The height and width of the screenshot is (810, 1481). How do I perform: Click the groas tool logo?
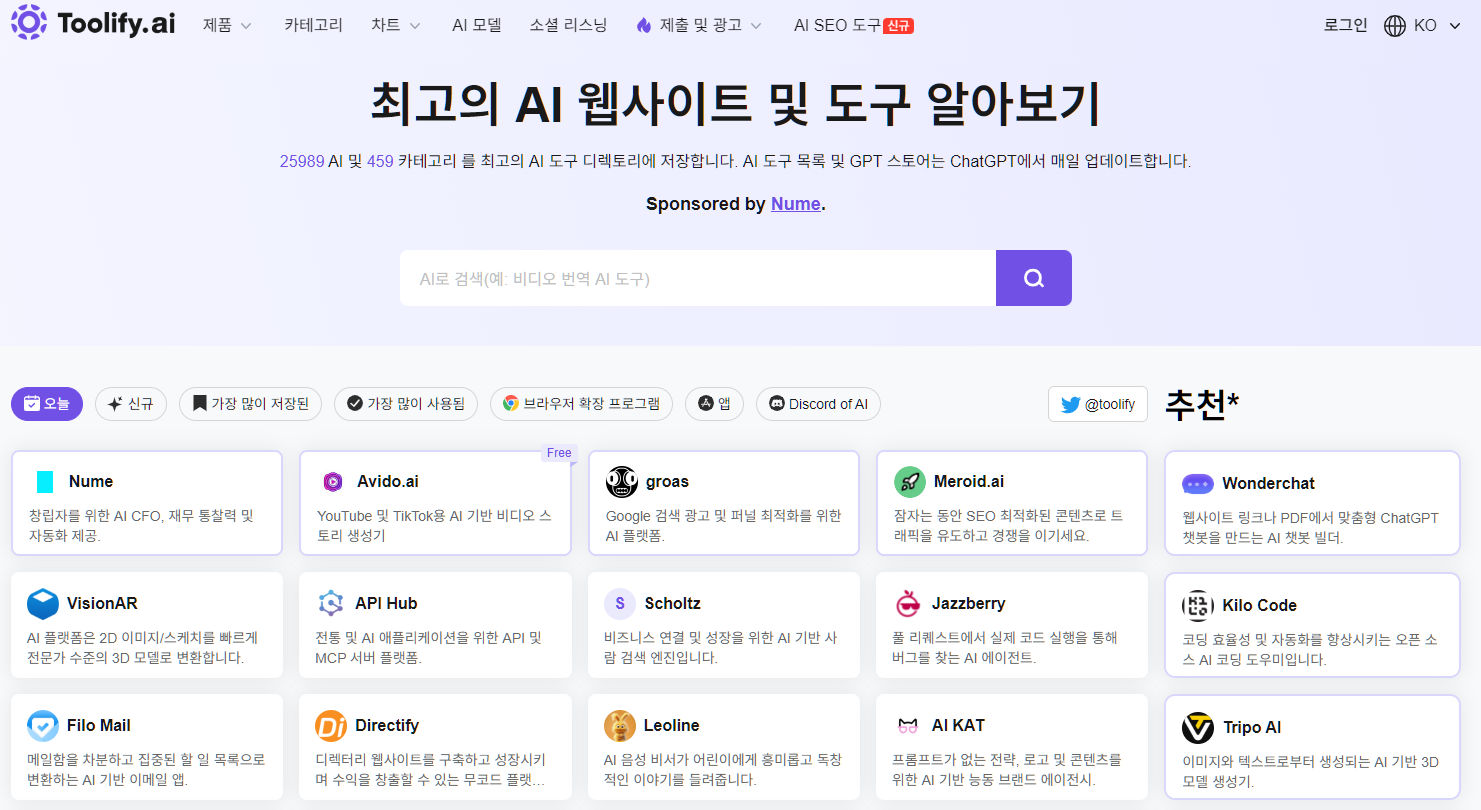point(622,482)
